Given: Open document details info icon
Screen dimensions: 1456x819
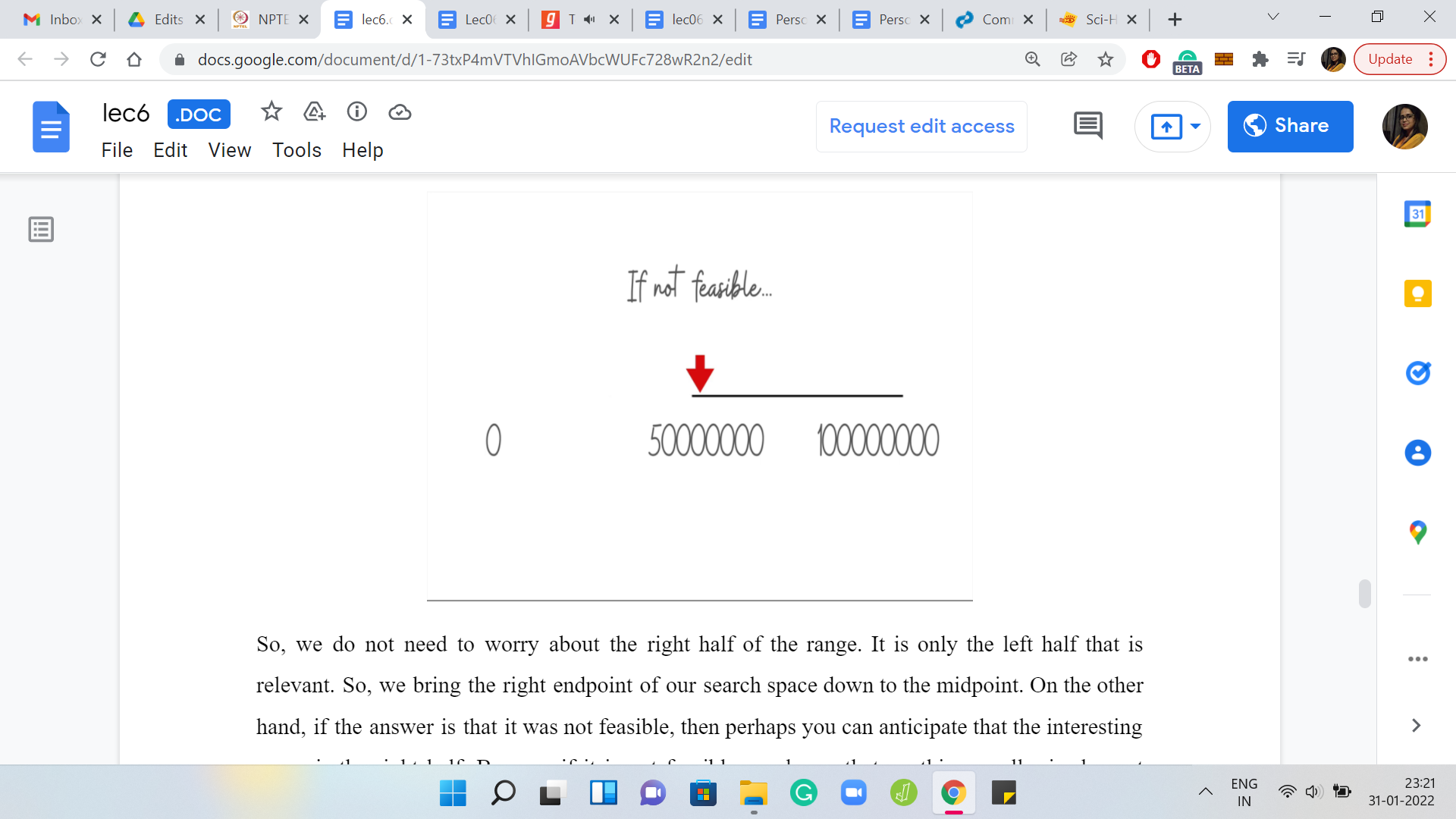Looking at the screenshot, I should coord(357,112).
